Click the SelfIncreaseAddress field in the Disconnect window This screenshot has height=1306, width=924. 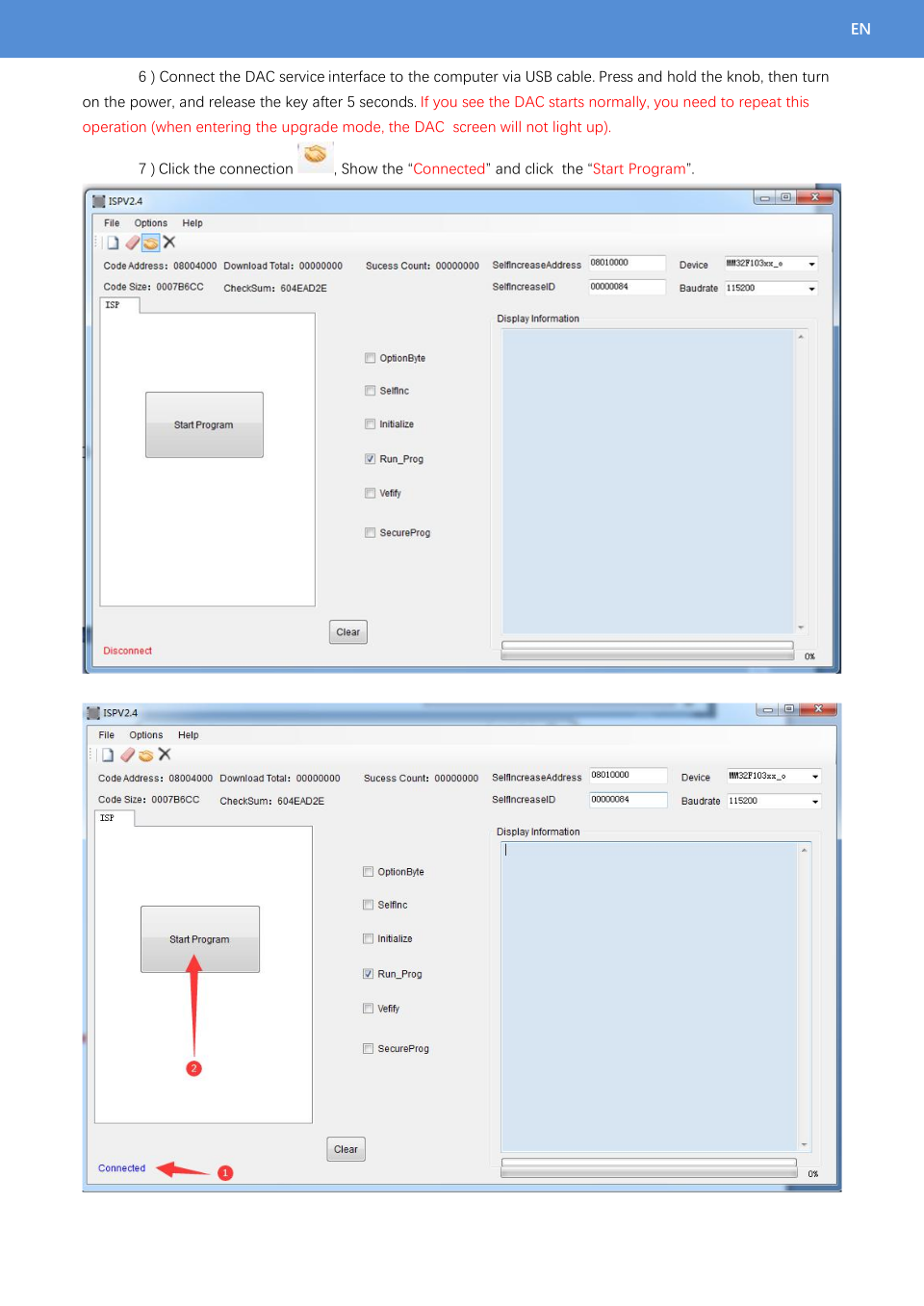tap(627, 263)
